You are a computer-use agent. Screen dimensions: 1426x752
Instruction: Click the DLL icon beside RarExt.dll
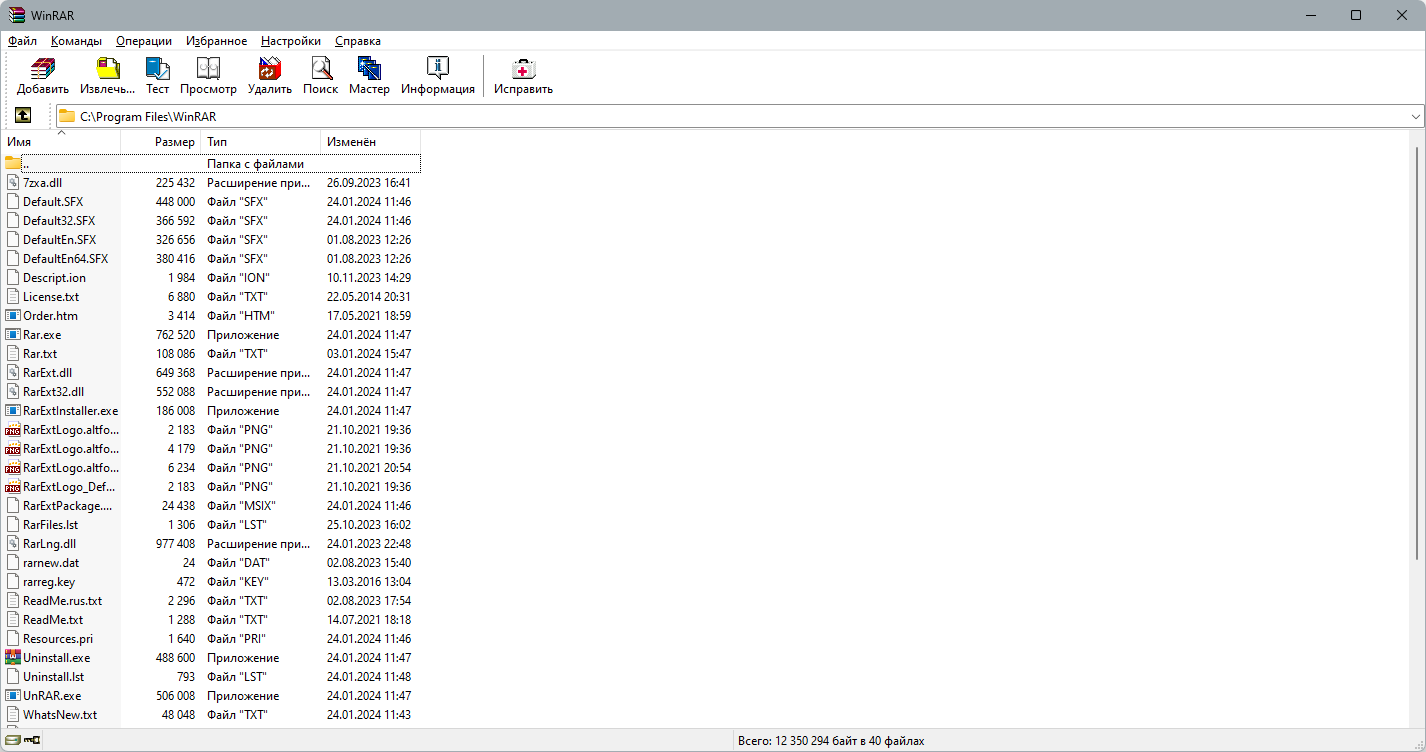[x=13, y=373]
